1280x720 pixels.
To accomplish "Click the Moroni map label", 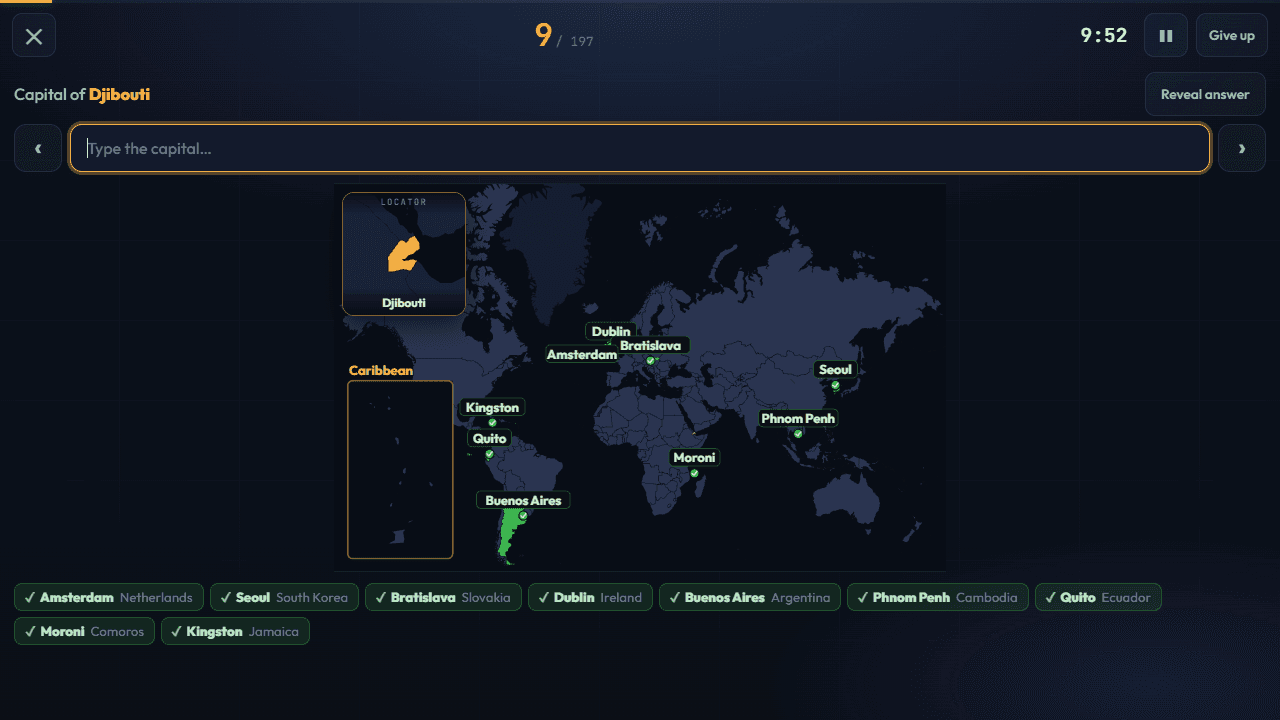I will coord(694,458).
